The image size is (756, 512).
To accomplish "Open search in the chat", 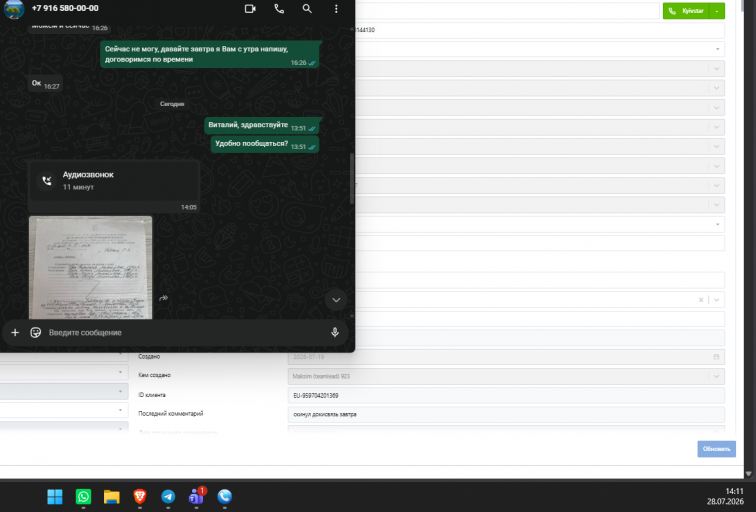I will coord(307,9).
